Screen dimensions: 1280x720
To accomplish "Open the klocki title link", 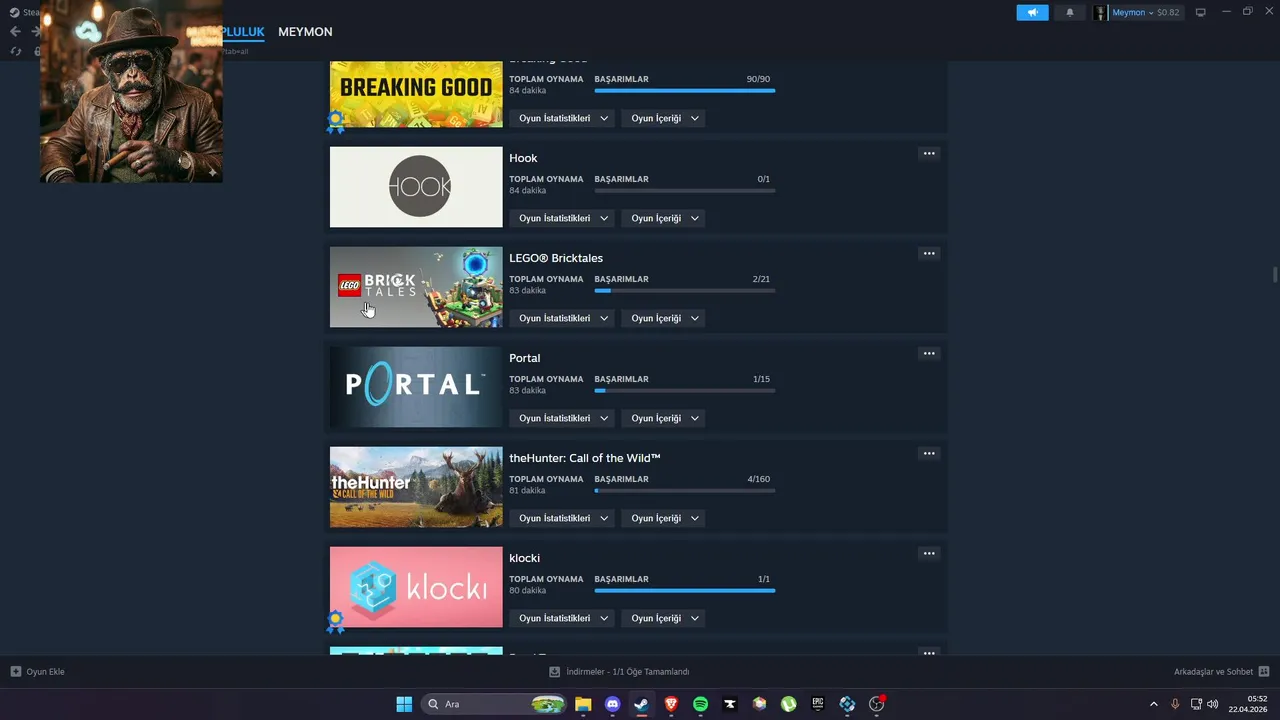I will click(x=524, y=558).
